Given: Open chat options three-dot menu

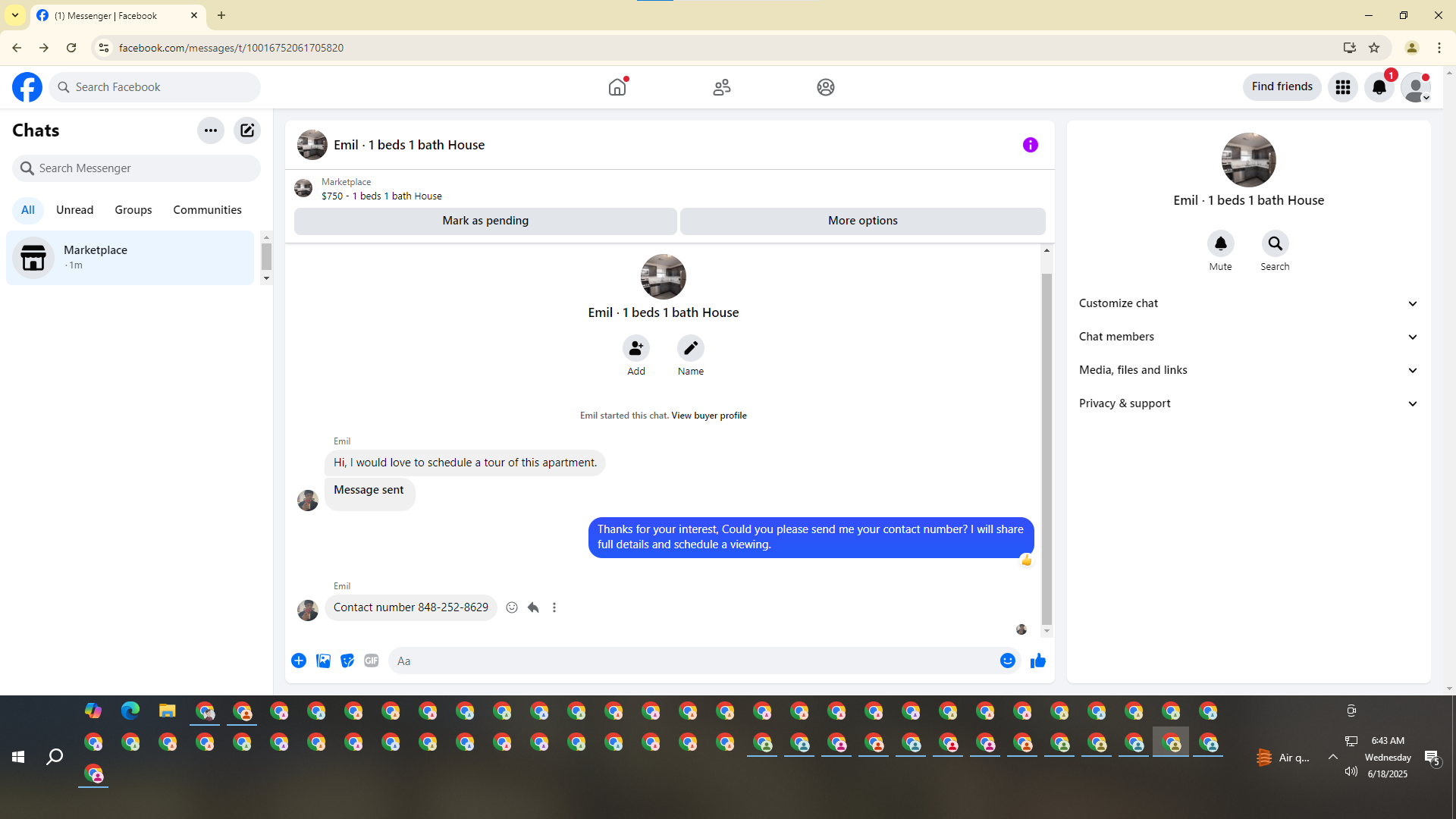Looking at the screenshot, I should (x=211, y=130).
